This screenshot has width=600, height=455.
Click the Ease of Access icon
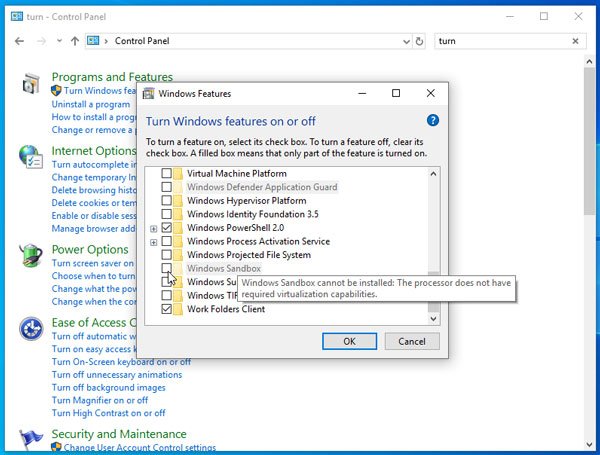[x=31, y=329]
